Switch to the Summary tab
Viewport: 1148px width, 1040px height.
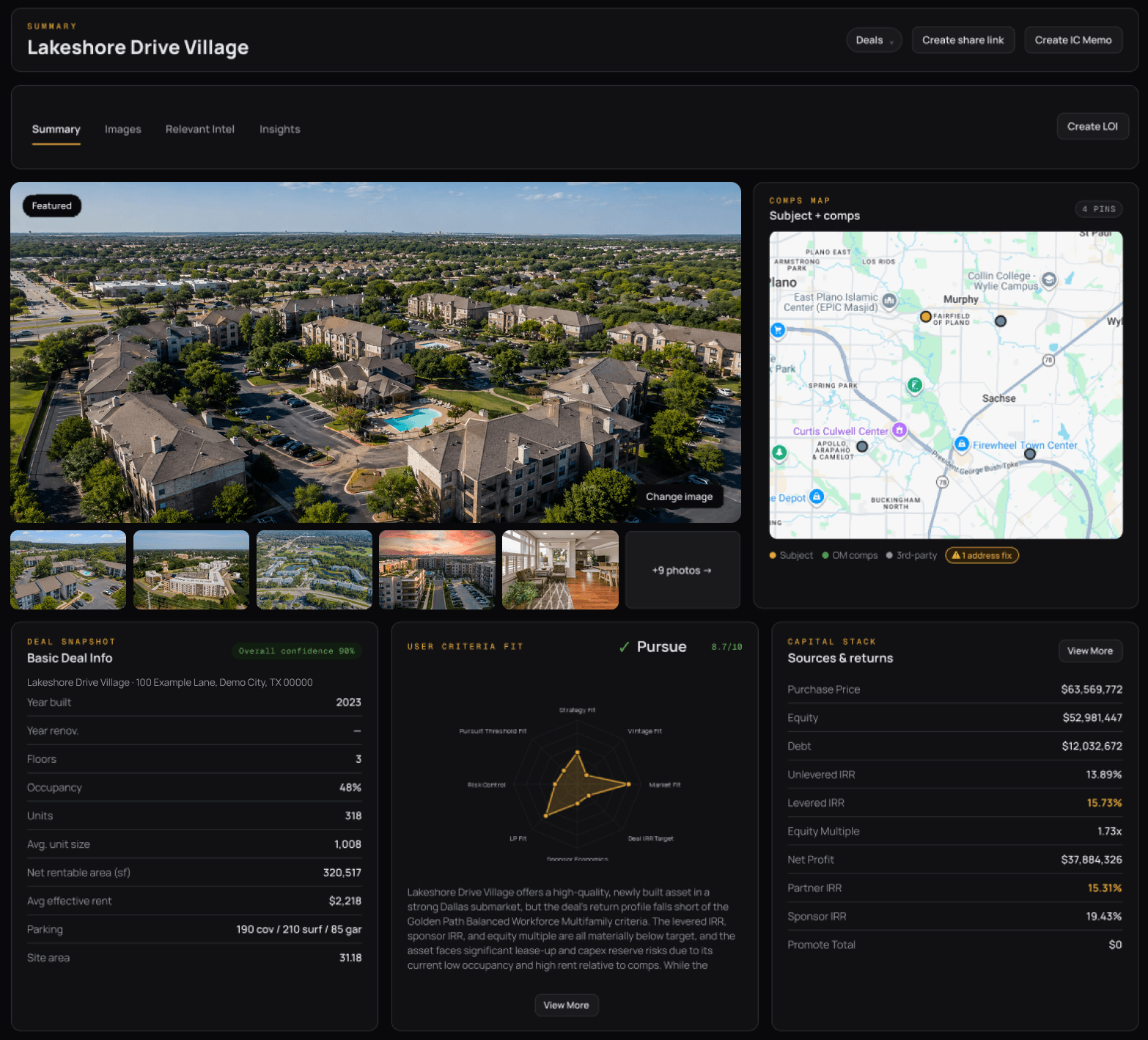[56, 129]
